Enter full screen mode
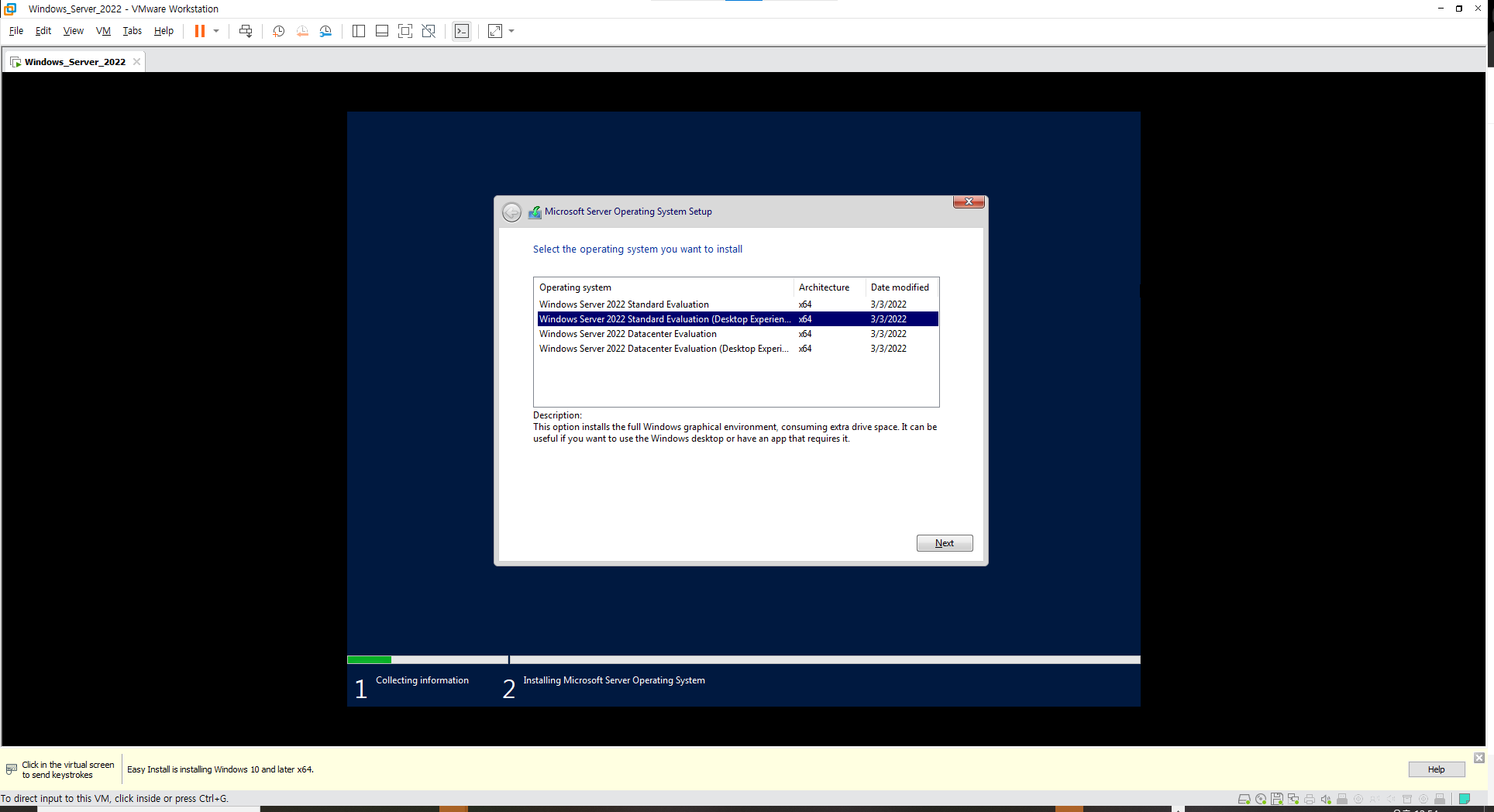The image size is (1494, 812). click(x=405, y=31)
